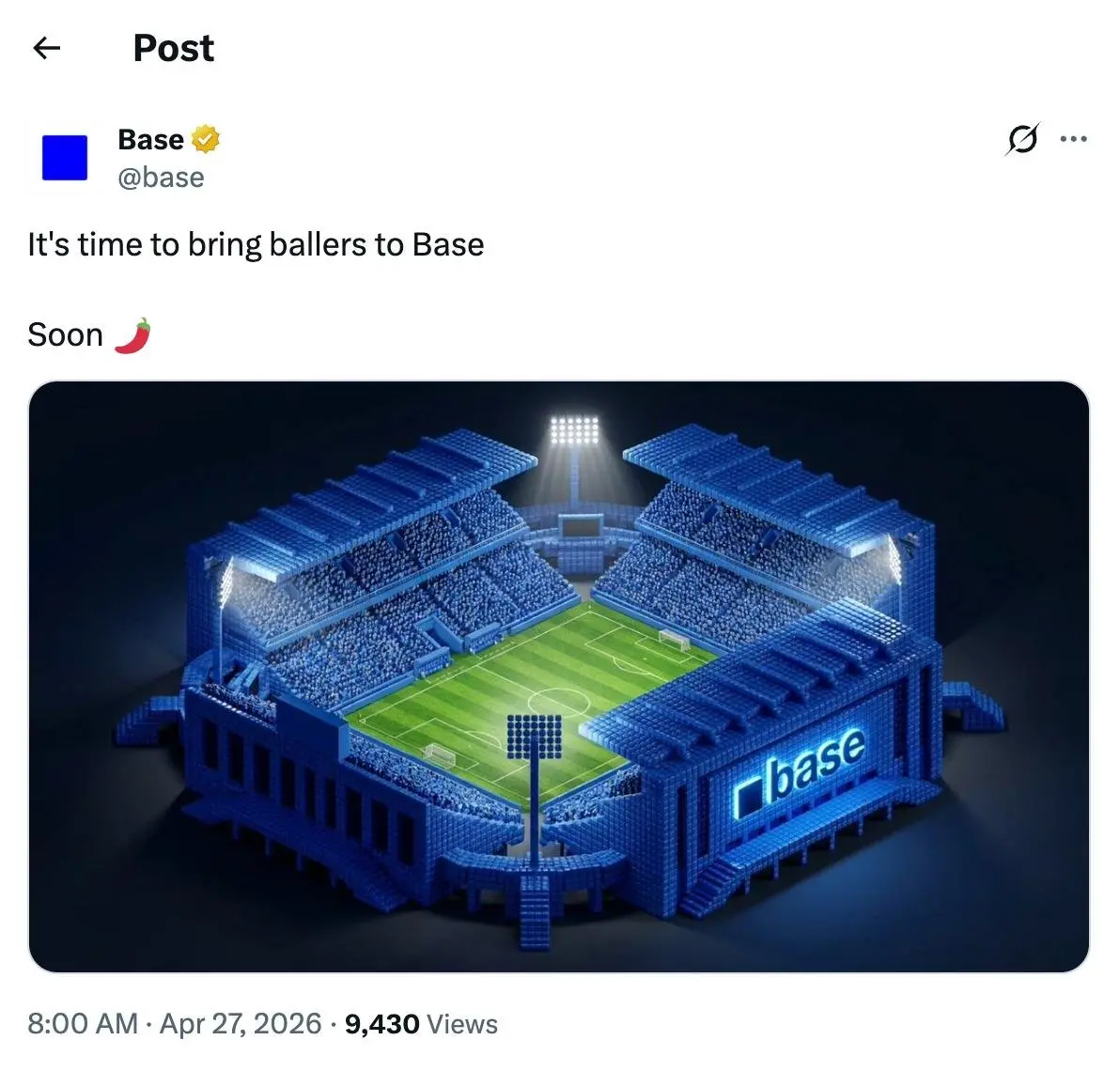The image size is (1120, 1071).
Task: Select the tweet text about bringing ballers
Action: (256, 244)
